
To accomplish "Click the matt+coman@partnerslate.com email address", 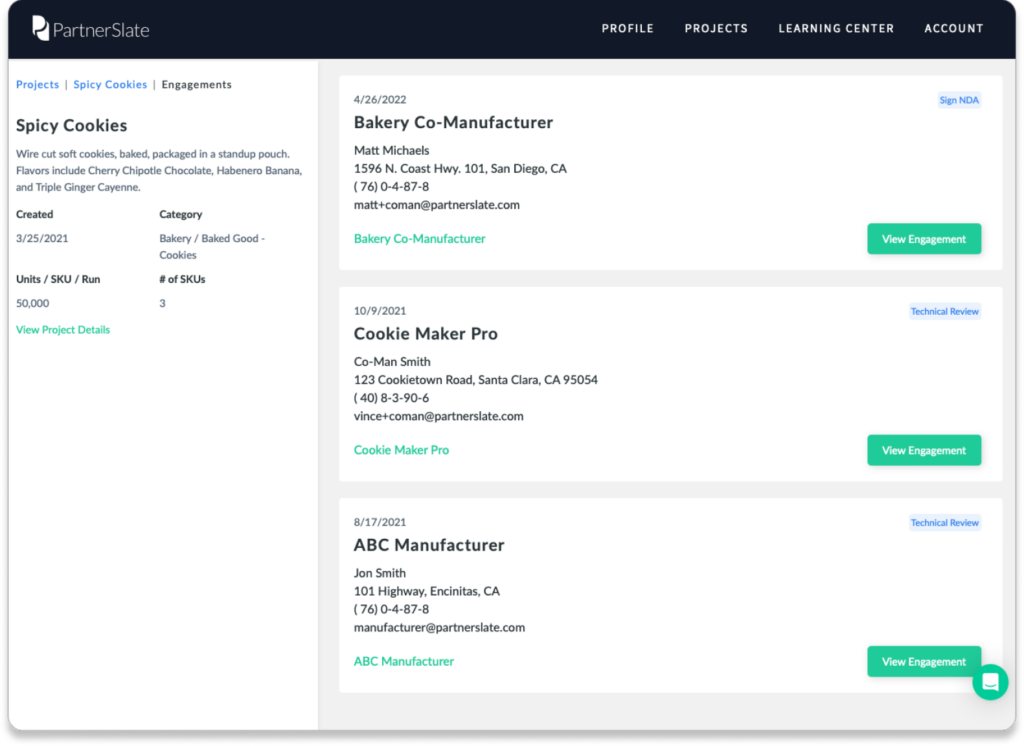I will [x=436, y=205].
